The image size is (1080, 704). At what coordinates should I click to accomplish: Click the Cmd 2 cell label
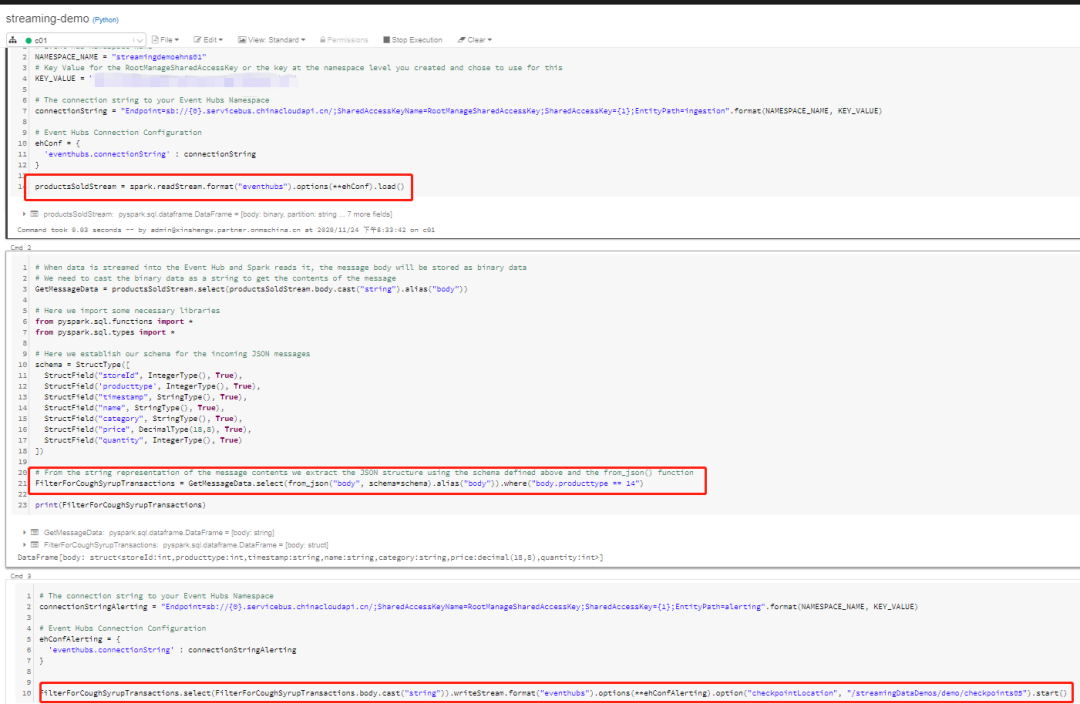tap(21, 247)
